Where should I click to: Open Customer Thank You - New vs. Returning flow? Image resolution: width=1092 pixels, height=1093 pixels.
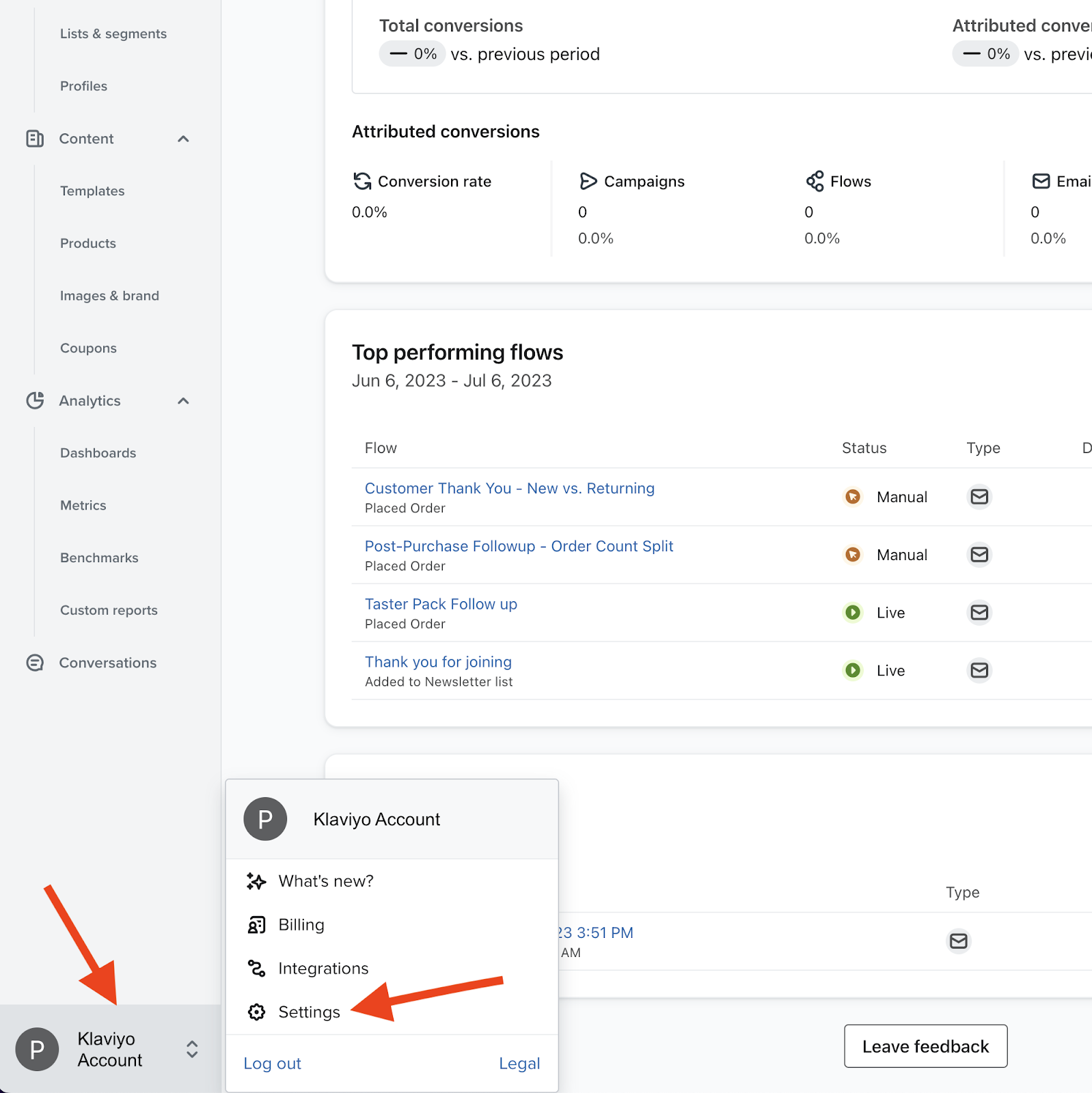click(509, 488)
